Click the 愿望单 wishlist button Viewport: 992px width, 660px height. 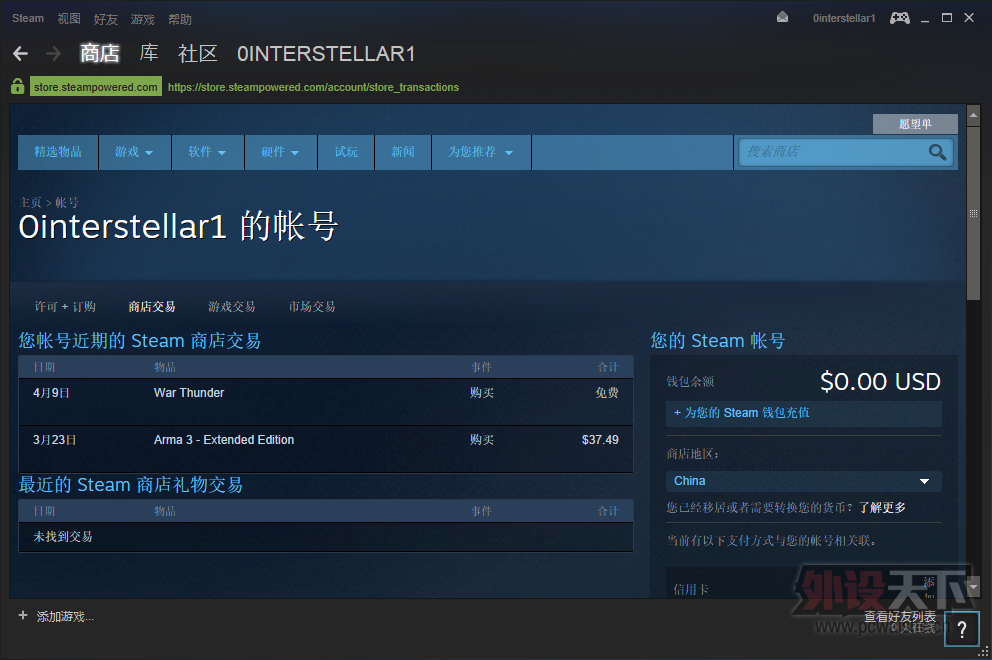pos(915,124)
